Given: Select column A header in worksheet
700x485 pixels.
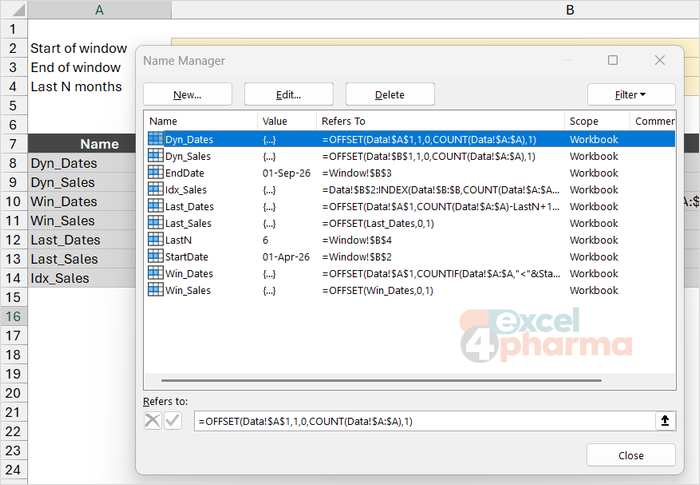Looking at the screenshot, I should click(100, 9).
